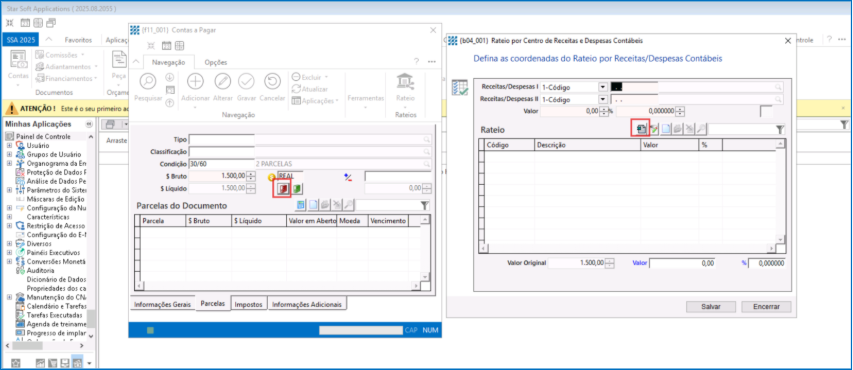The height and width of the screenshot is (370, 853).
Task: Toggle the checkbox right of Valor in Rateio window
Action: pos(767,111)
